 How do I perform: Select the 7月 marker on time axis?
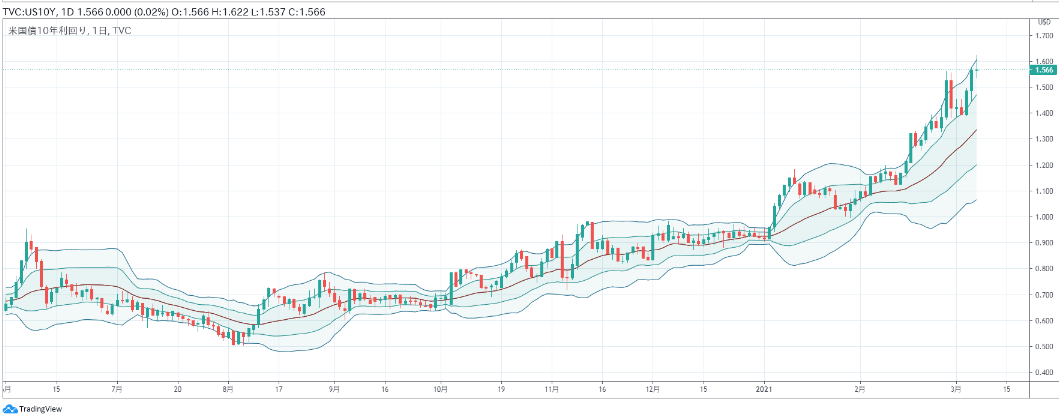coord(117,387)
